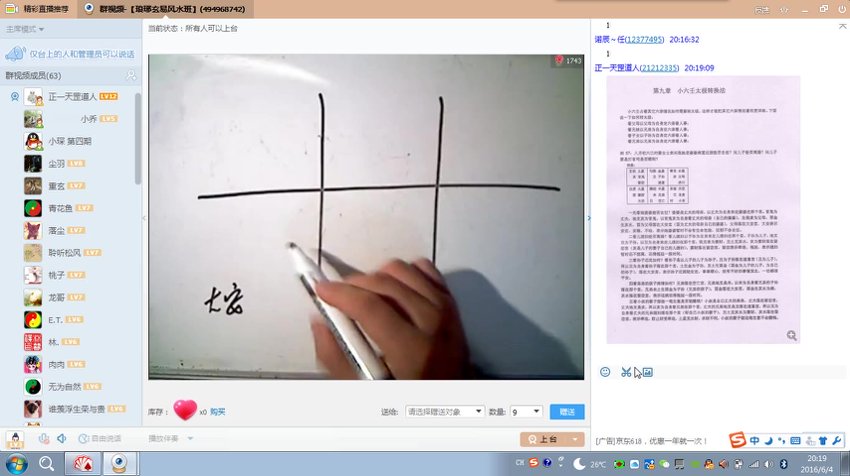Click the chat message input field
The width and height of the screenshot is (850, 476).
pyautogui.click(x=720, y=404)
